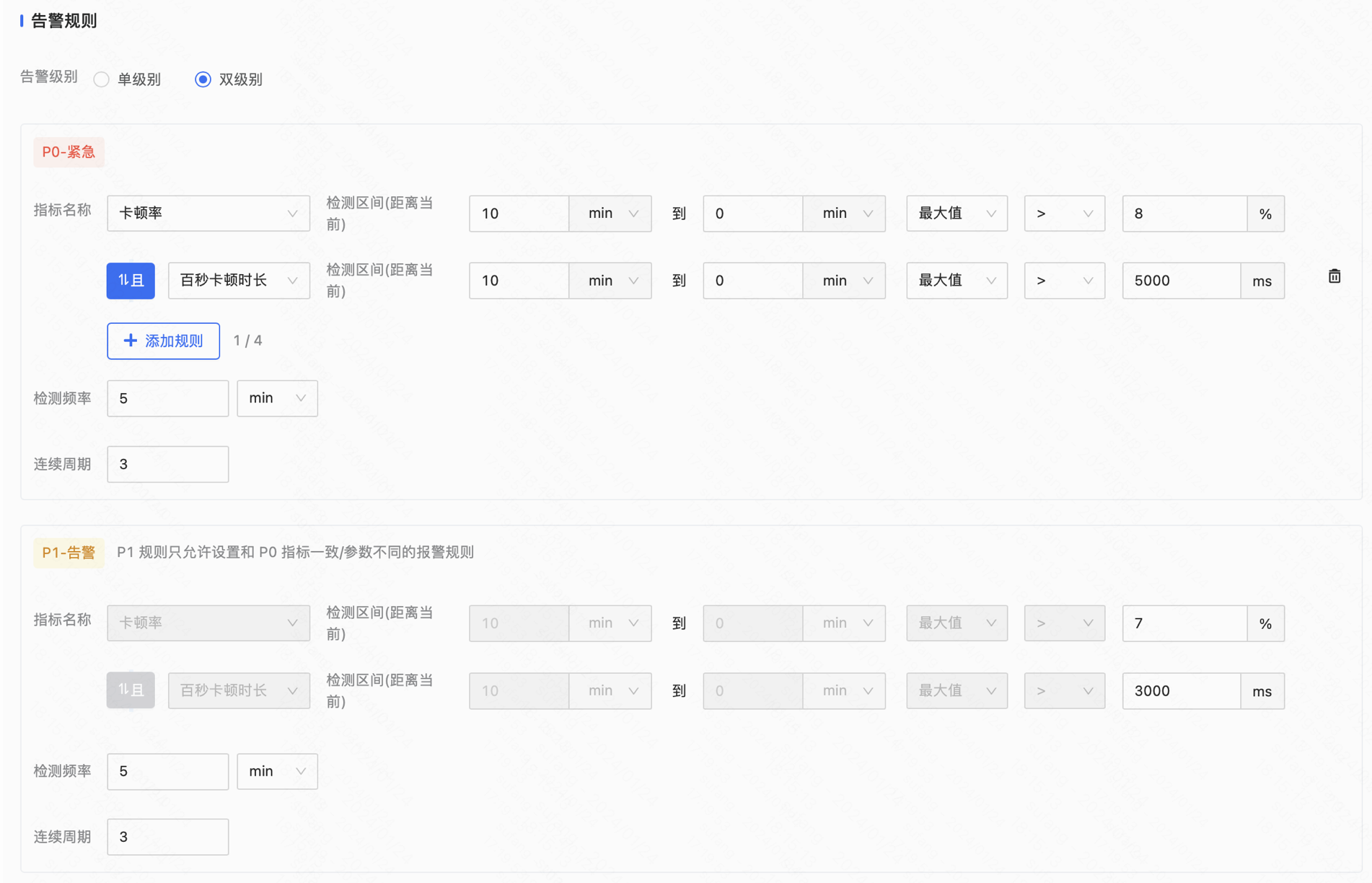The image size is (1372, 883).
Task: Click end interval field 0 in P0 百秒卡顿时长 row
Action: [753, 281]
